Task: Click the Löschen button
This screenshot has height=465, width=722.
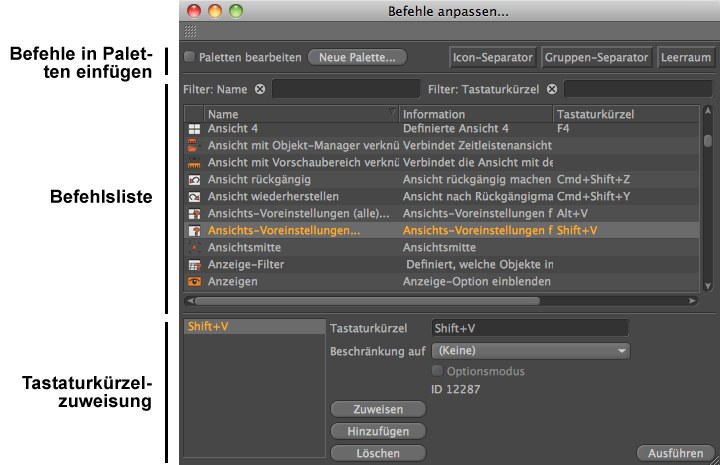Action: coord(377,453)
